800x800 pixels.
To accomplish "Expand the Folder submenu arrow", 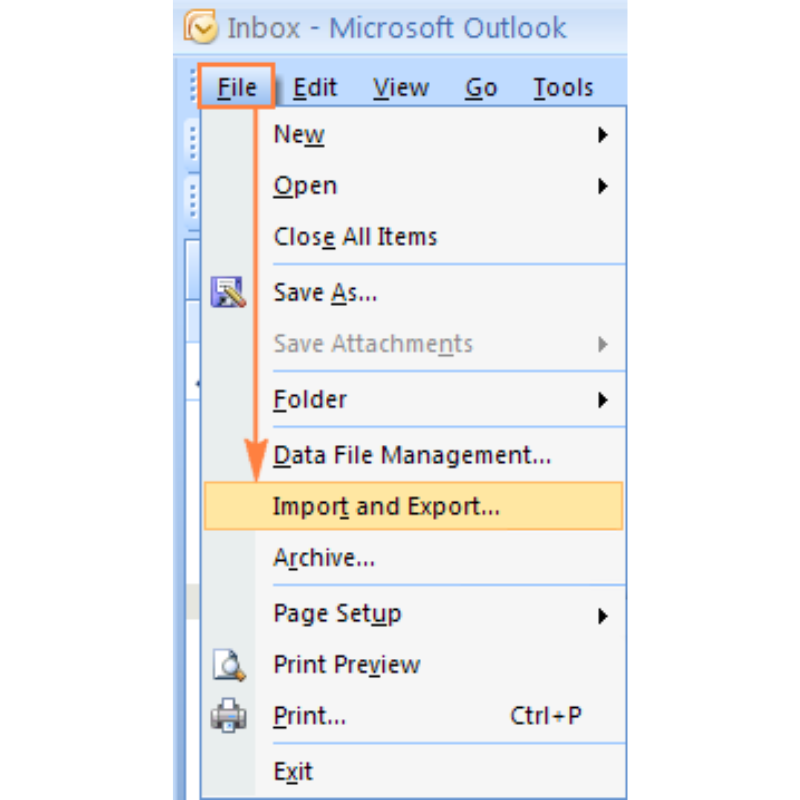I will pyautogui.click(x=603, y=400).
